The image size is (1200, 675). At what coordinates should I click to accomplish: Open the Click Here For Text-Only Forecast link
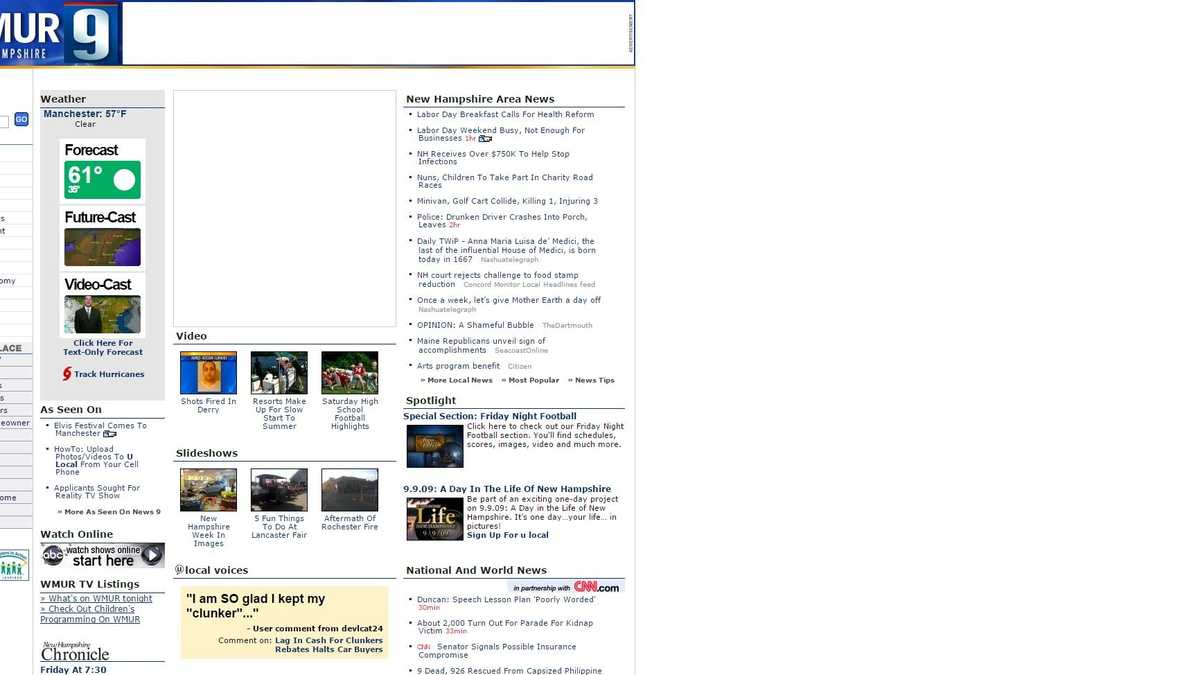pos(102,347)
